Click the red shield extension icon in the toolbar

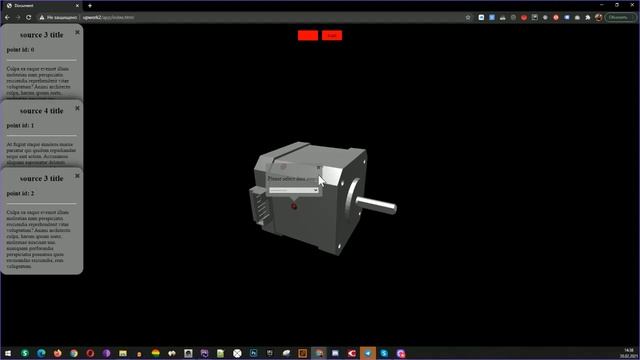point(524,18)
